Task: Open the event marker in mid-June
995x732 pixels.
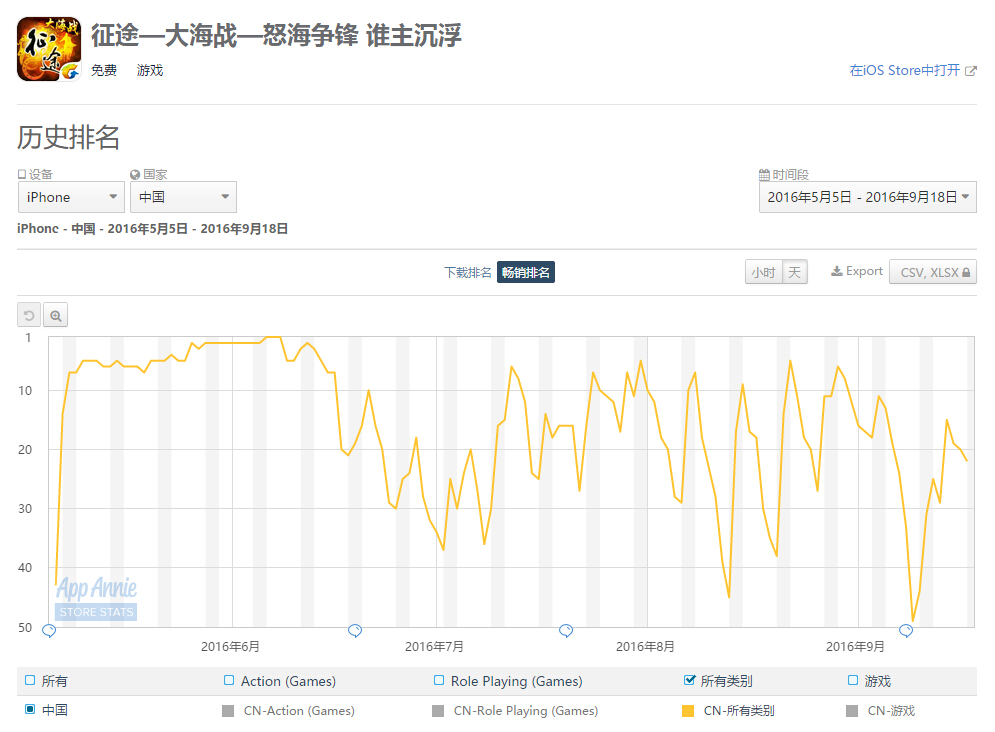Action: pyautogui.click(x=355, y=631)
